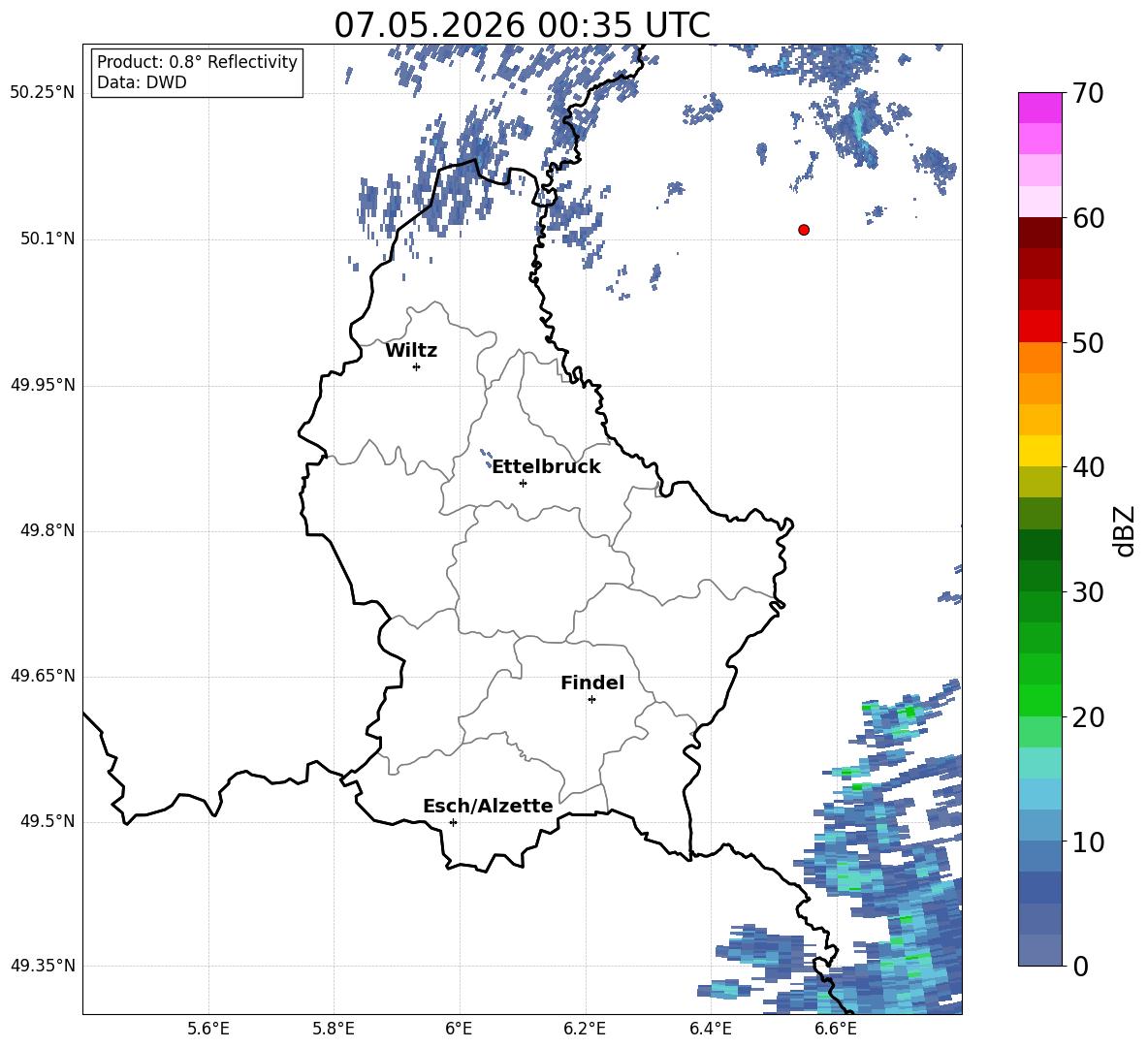Image resolution: width=1148 pixels, height=1048 pixels.
Task: Click the Esch/Alzette label text
Action: (x=488, y=807)
